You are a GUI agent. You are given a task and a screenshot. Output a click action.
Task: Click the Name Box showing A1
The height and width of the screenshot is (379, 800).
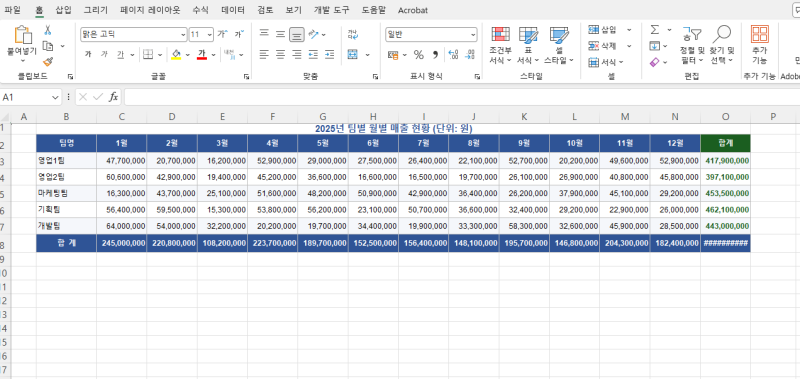(26, 97)
